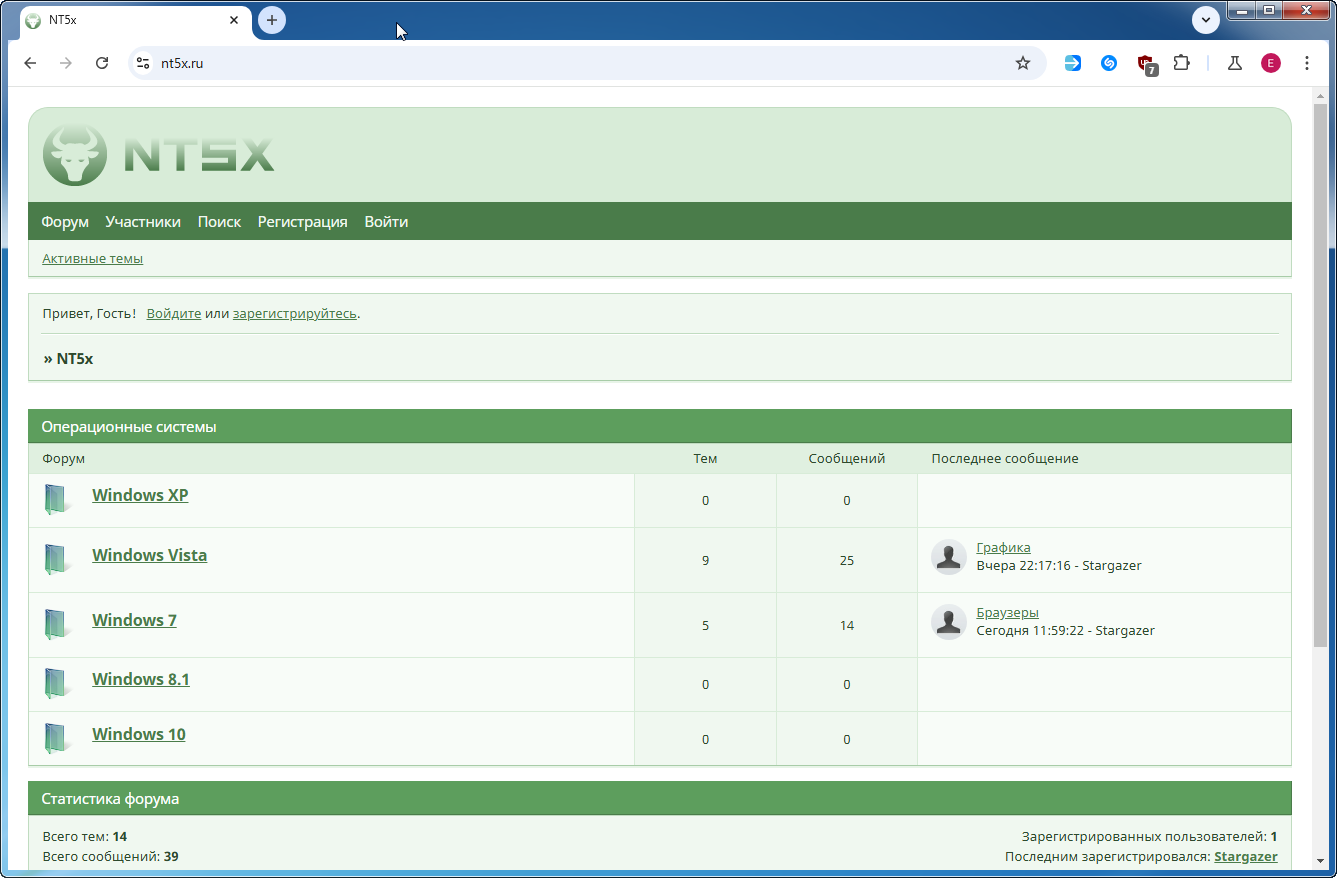Open a new browser tab
The image size is (1337, 878).
coord(272,20)
